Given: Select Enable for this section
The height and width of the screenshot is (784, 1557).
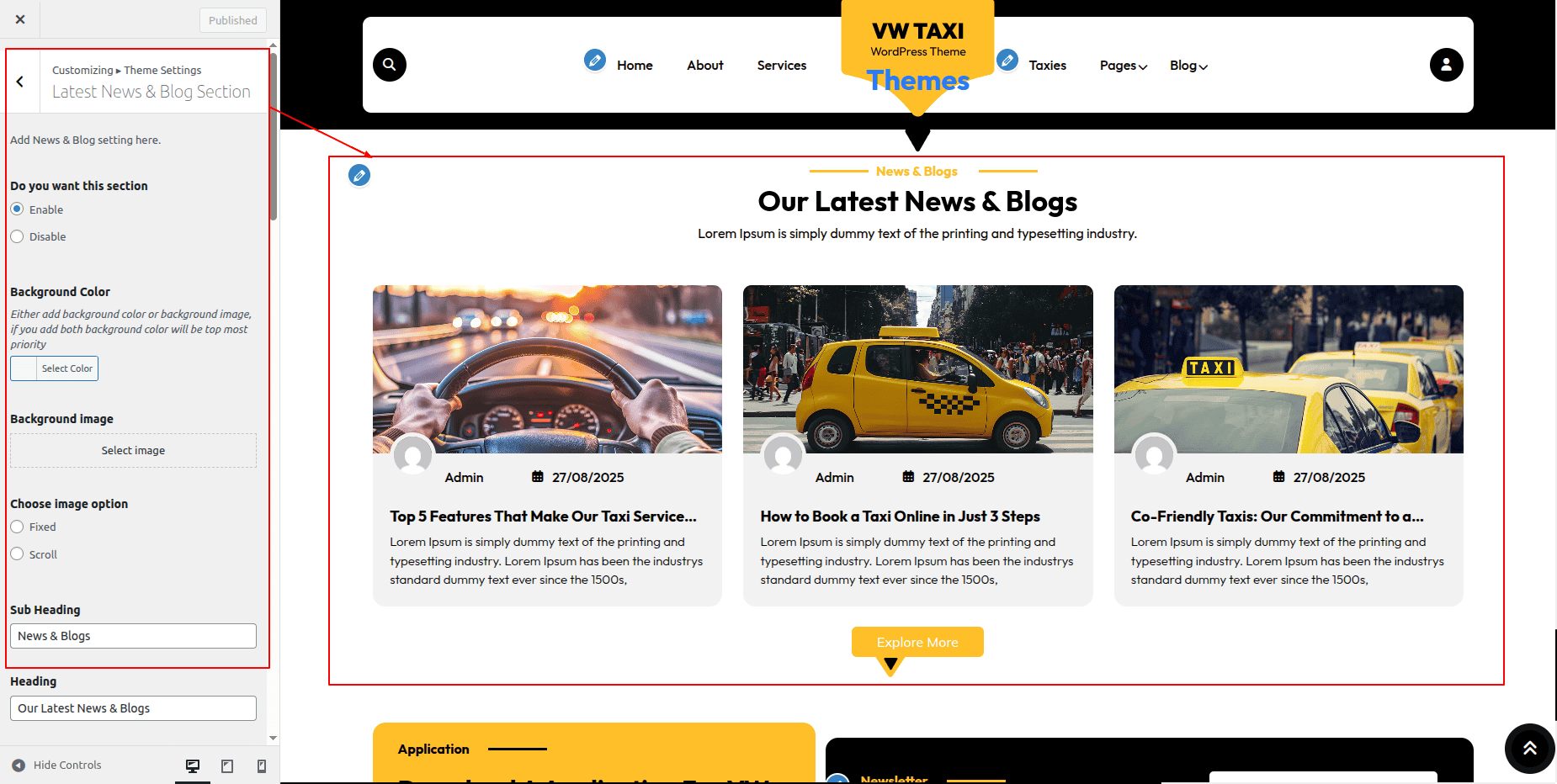Looking at the screenshot, I should point(17,209).
